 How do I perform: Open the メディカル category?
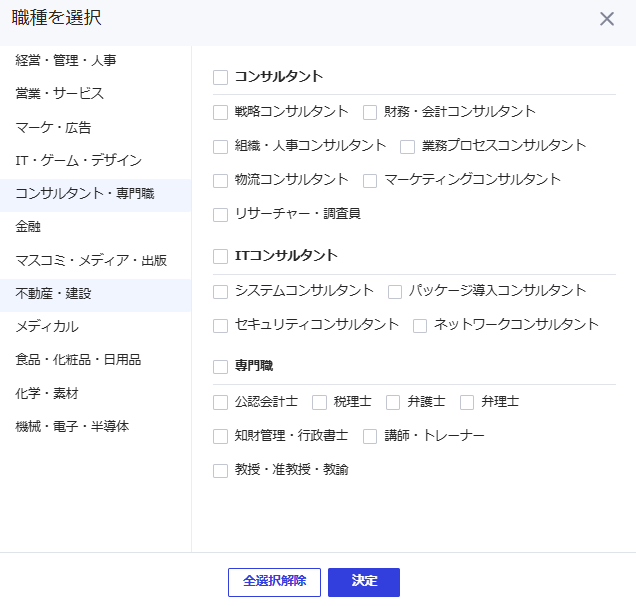[x=95, y=327]
